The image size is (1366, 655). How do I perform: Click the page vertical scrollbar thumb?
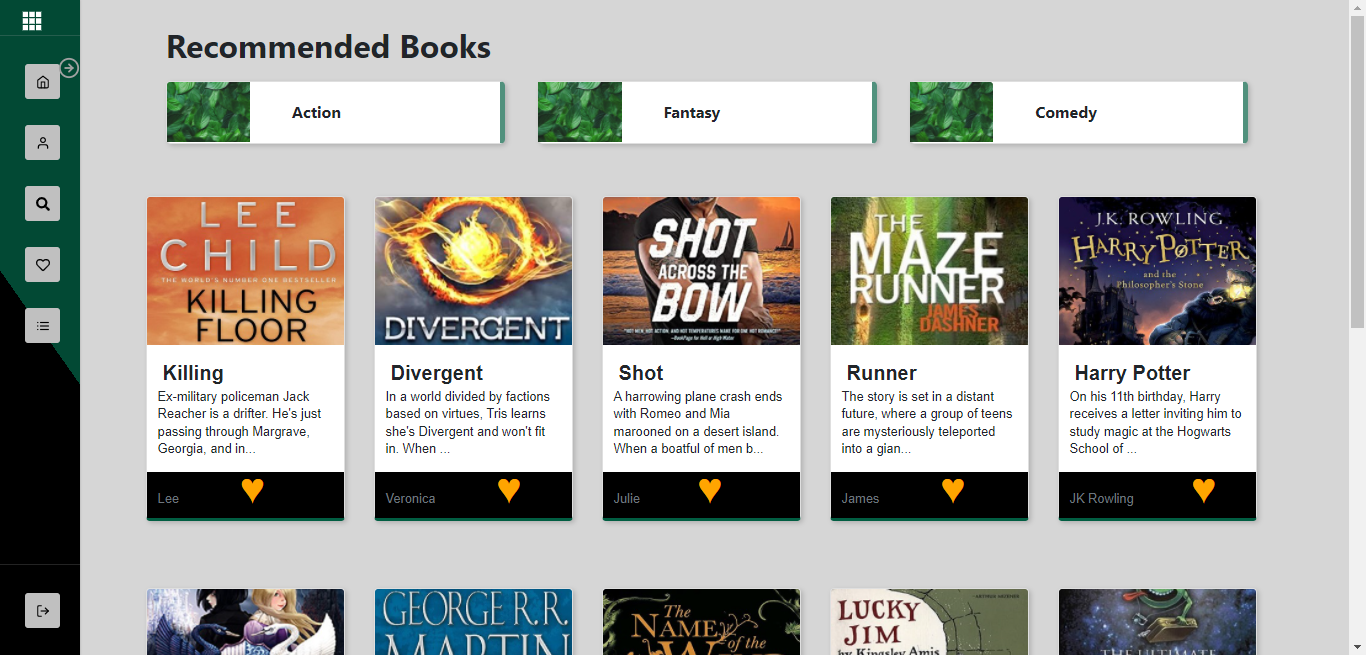click(x=1357, y=170)
